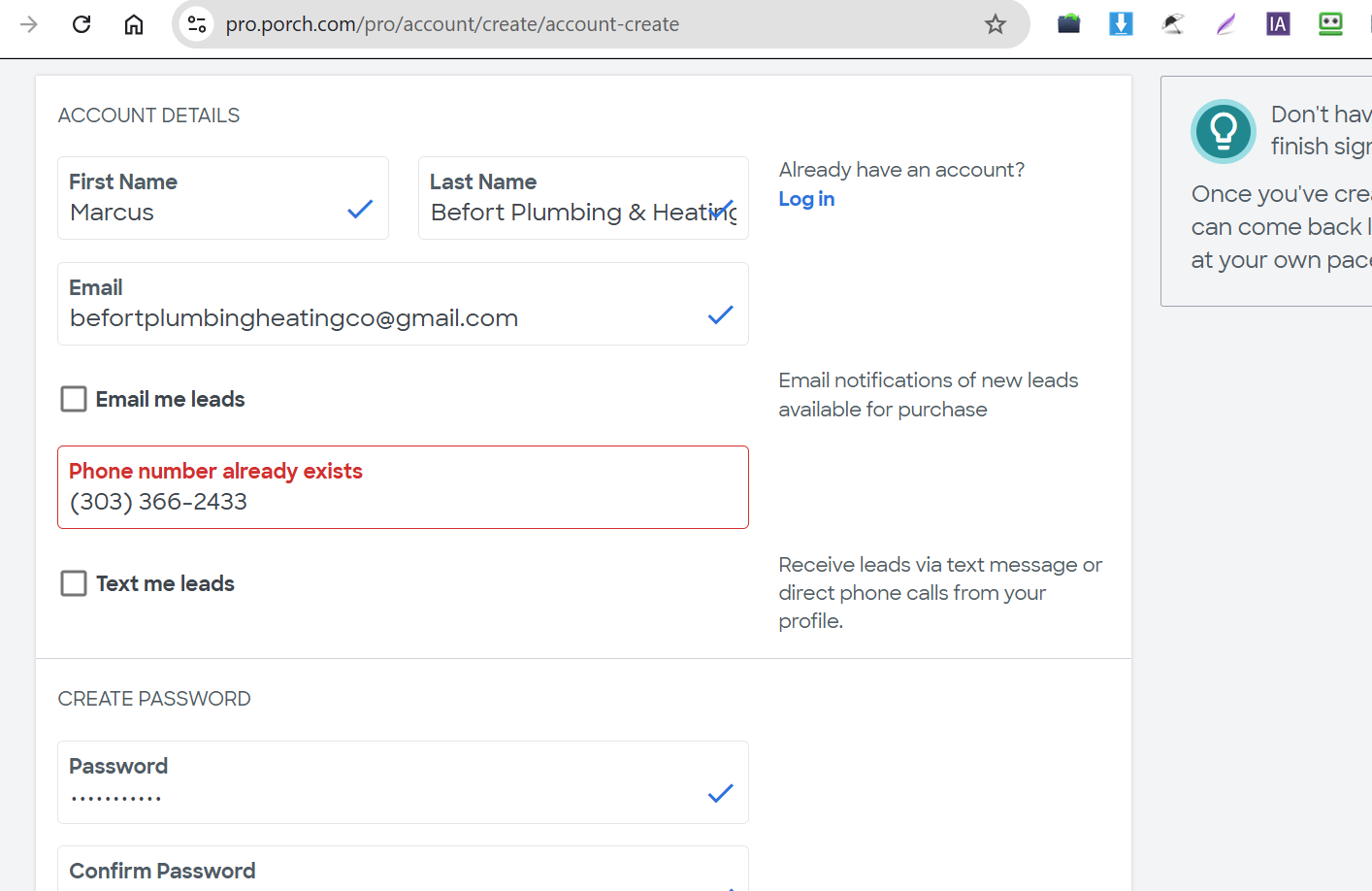Open the purple feather extension
Viewport: 1372px width, 891px height.
click(1225, 24)
